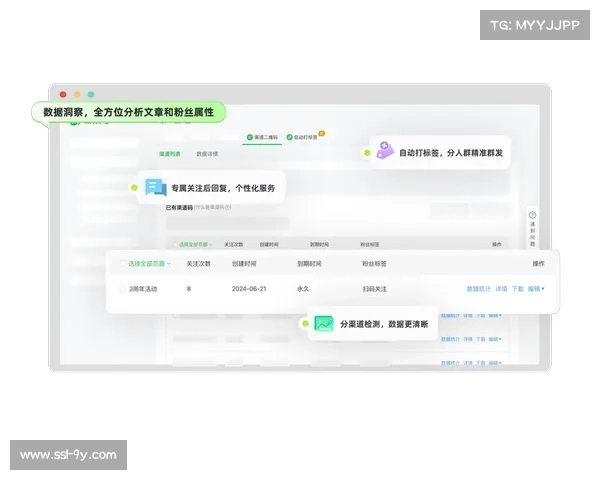Image resolution: width=600 pixels, height=480 pixels.
Task: Click the 数据洞察，全方位分析文章和粉丝属性 green banner
Action: click(129, 112)
